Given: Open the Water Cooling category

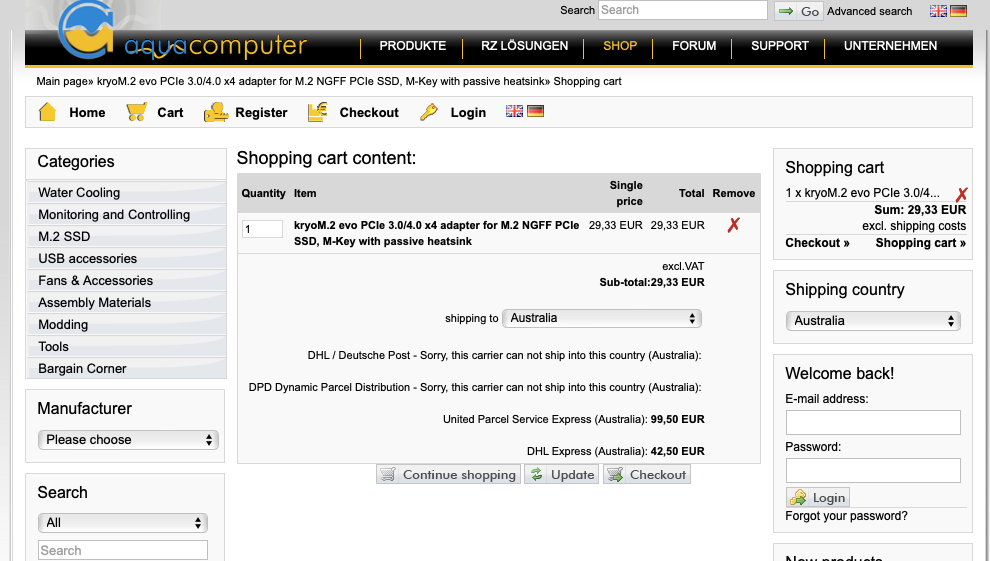Looking at the screenshot, I should coord(126,192).
